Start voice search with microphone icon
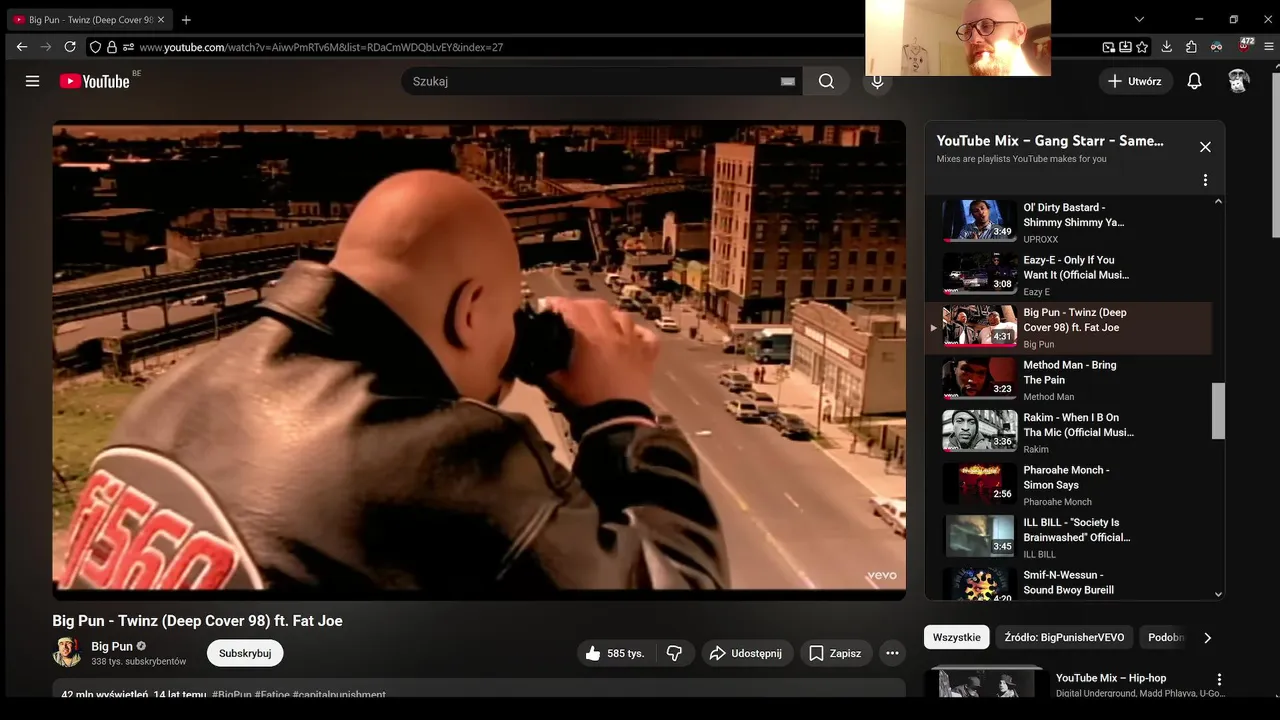This screenshot has width=1280, height=720. click(877, 81)
